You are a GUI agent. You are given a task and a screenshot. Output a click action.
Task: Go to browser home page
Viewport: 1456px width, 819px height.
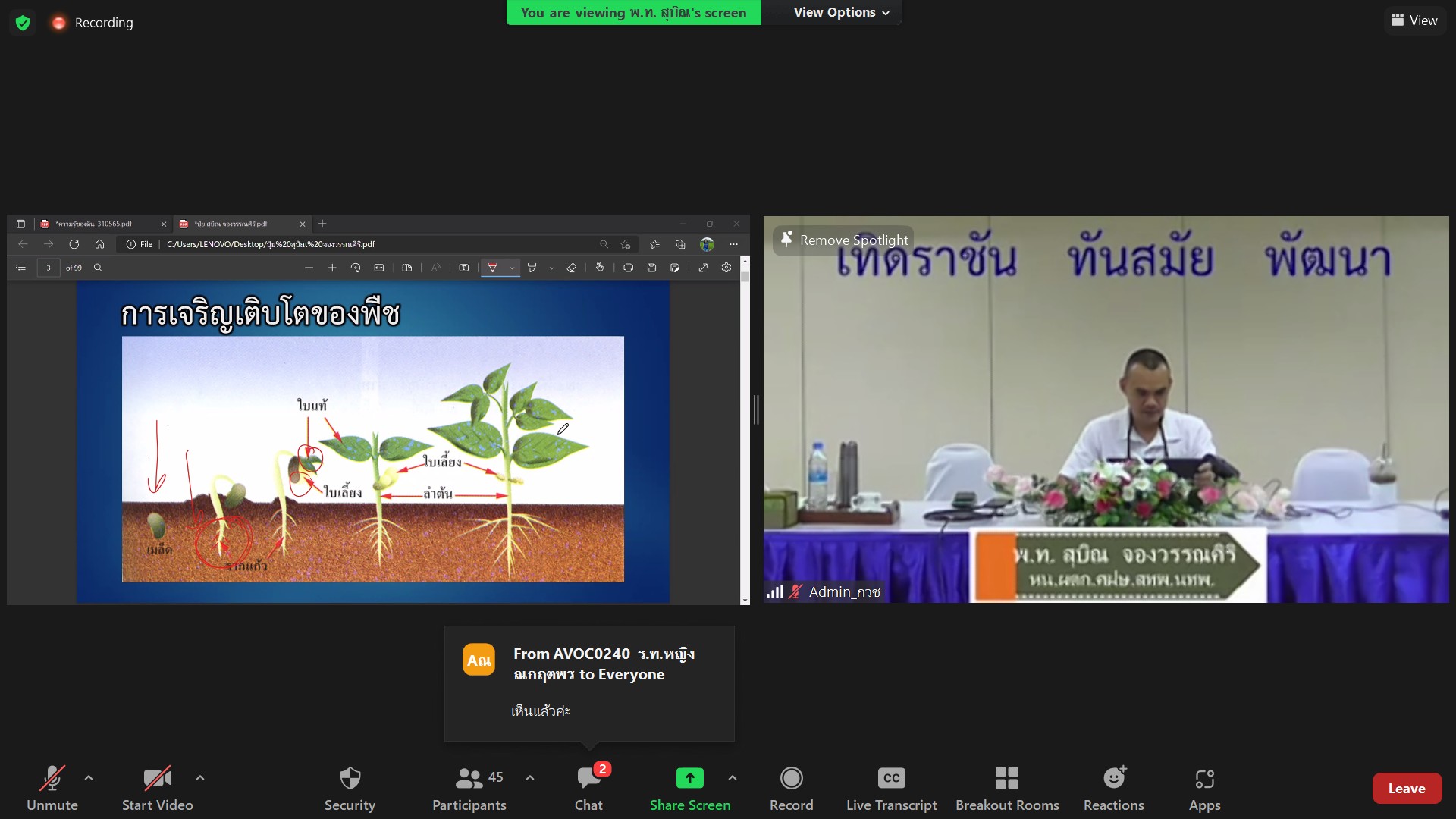click(x=99, y=244)
